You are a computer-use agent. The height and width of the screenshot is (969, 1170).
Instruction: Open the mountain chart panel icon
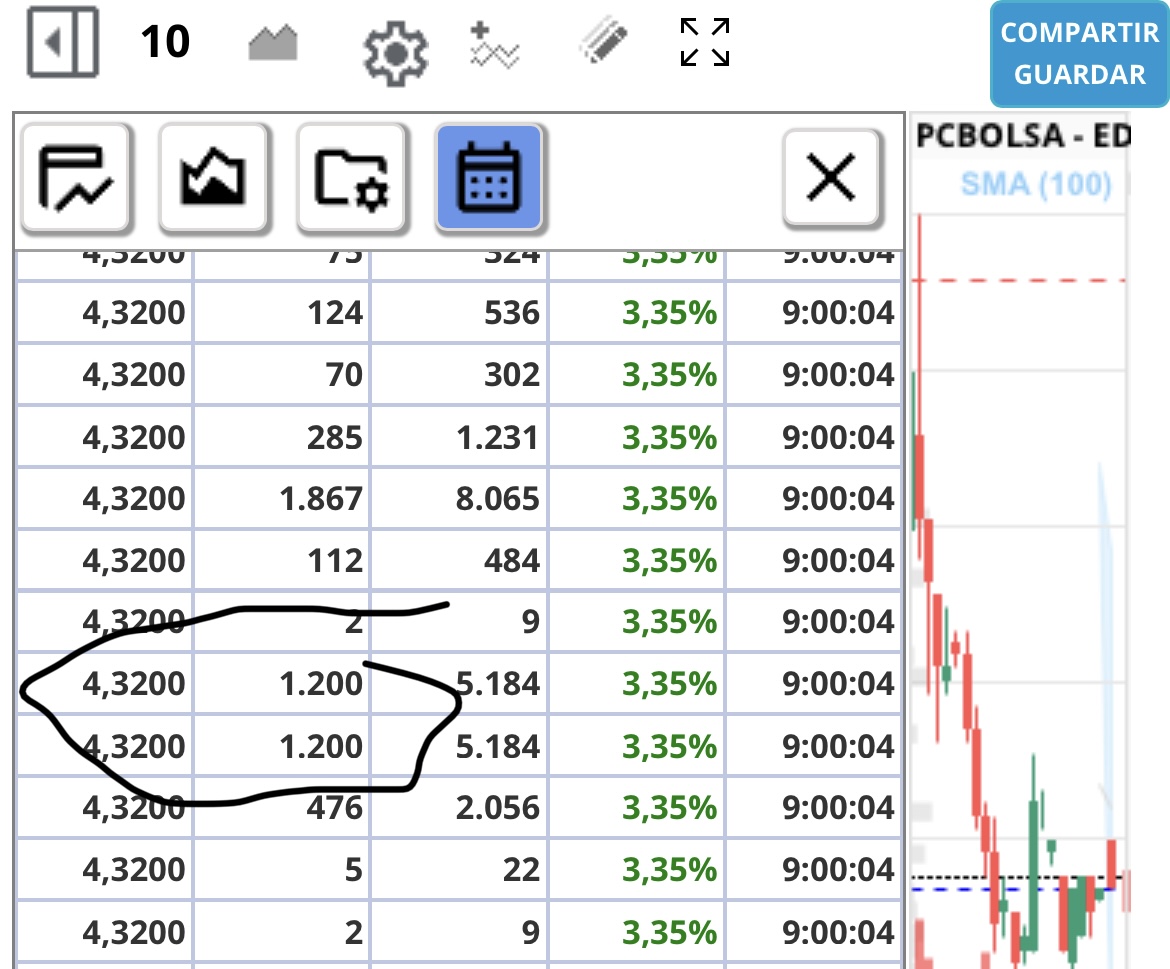(x=213, y=178)
